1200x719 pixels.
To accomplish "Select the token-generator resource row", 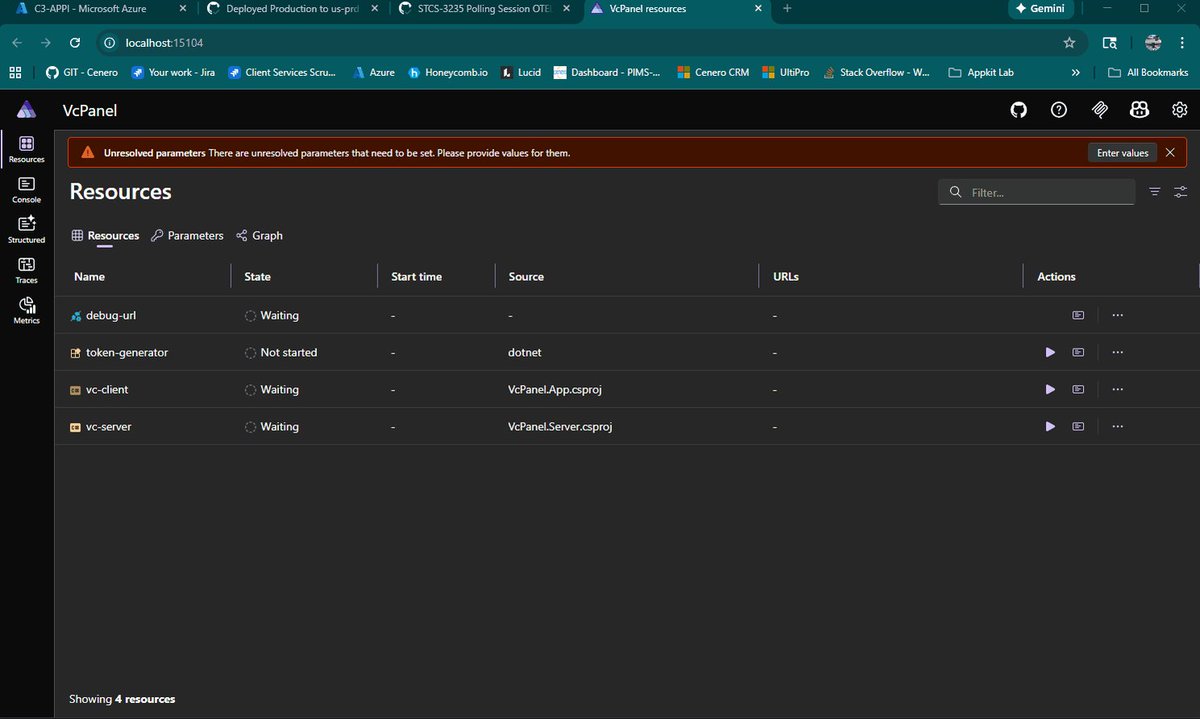I will [627, 352].
